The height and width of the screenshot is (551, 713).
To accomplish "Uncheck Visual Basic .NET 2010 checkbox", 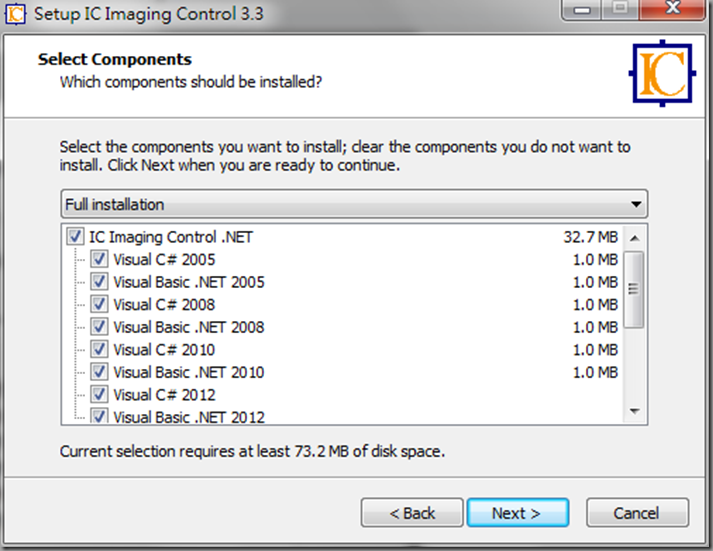I will tap(99, 372).
